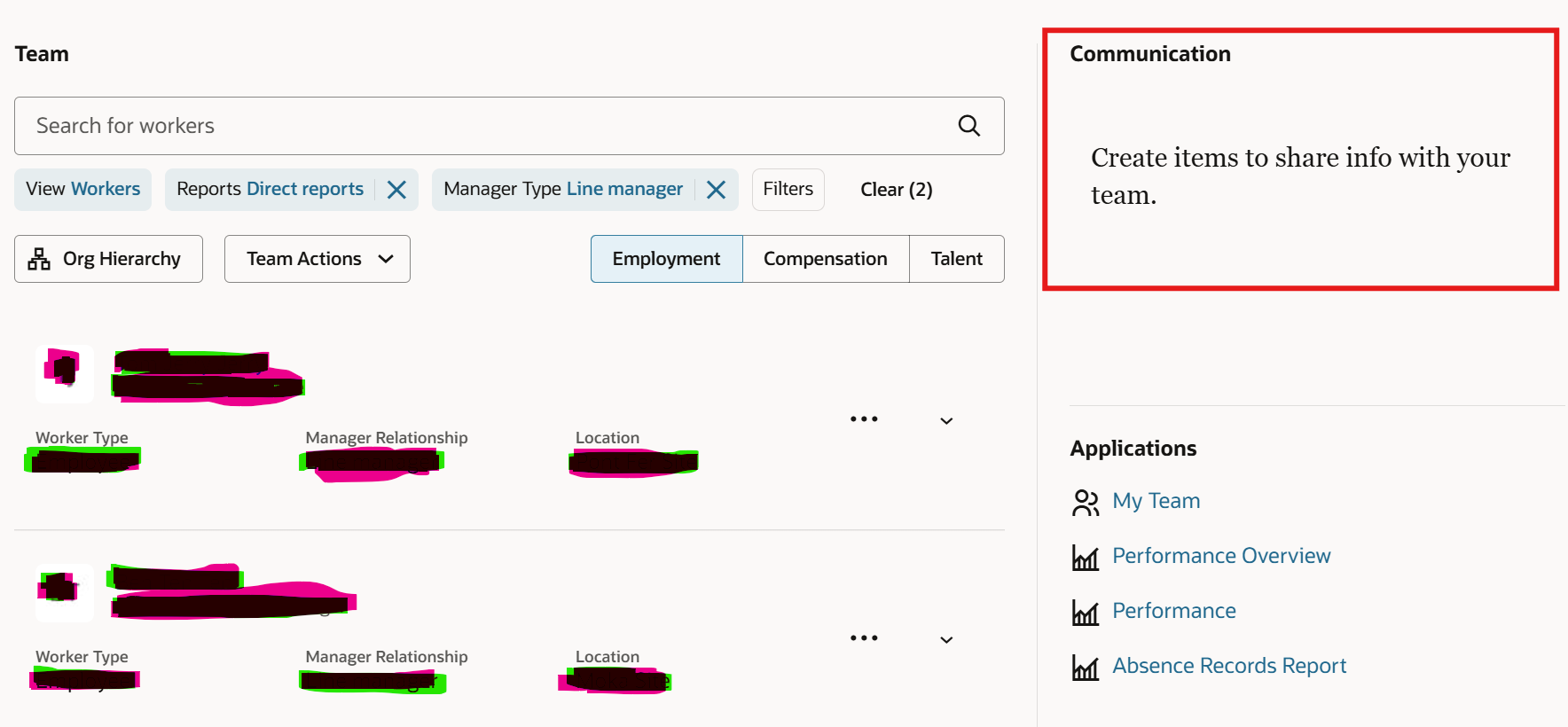1568x727 pixels.
Task: Click the Manager Type Line manager chip label
Action: coord(563,190)
